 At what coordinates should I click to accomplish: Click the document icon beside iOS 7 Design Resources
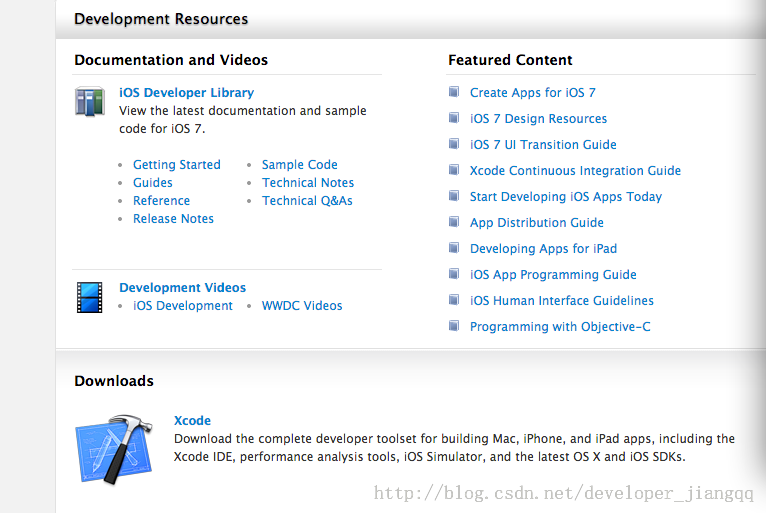click(x=454, y=119)
